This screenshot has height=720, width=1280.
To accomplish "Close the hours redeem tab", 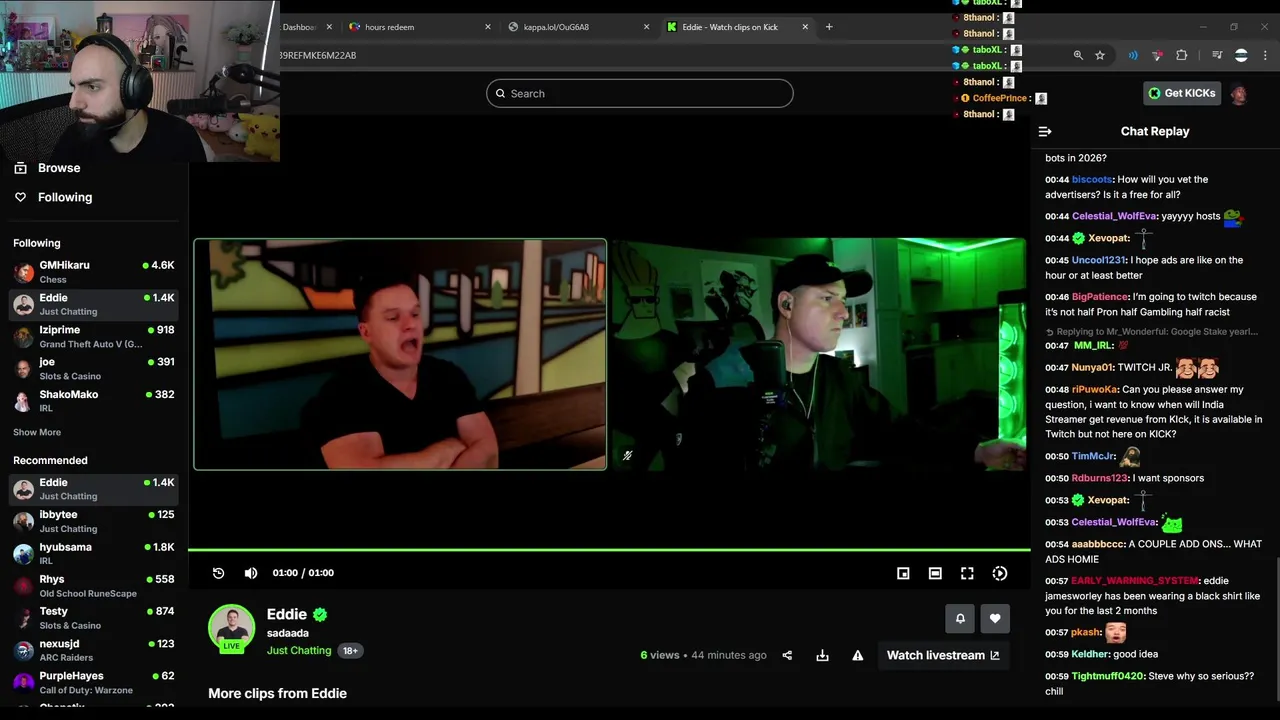I will (x=488, y=27).
